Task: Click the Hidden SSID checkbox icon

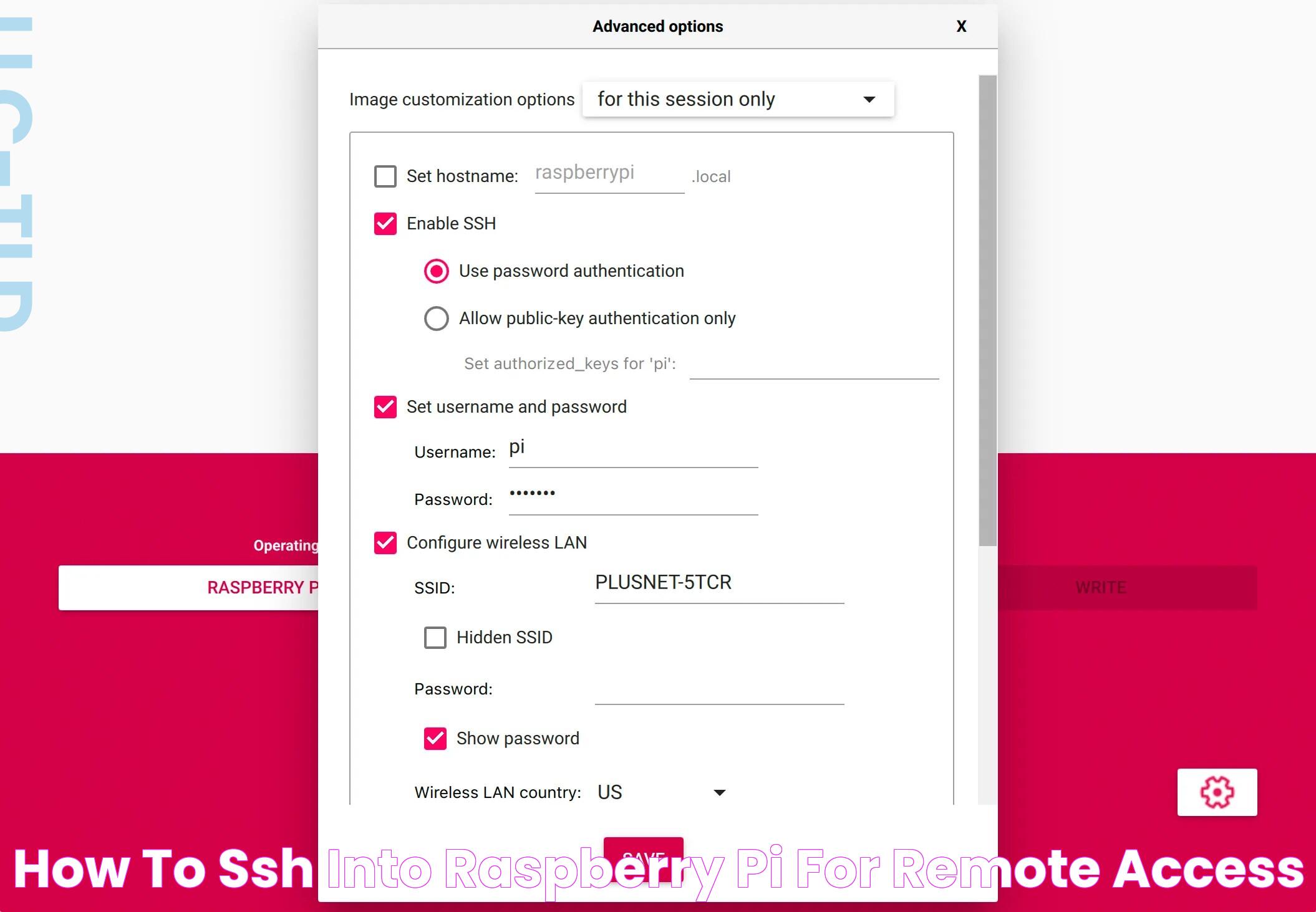Action: point(434,637)
